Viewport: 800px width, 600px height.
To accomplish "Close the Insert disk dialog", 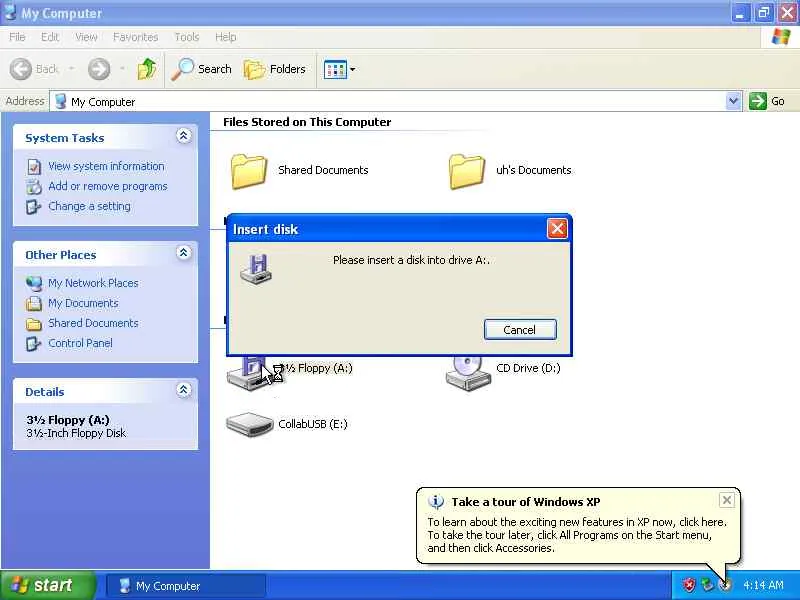I will (x=557, y=229).
